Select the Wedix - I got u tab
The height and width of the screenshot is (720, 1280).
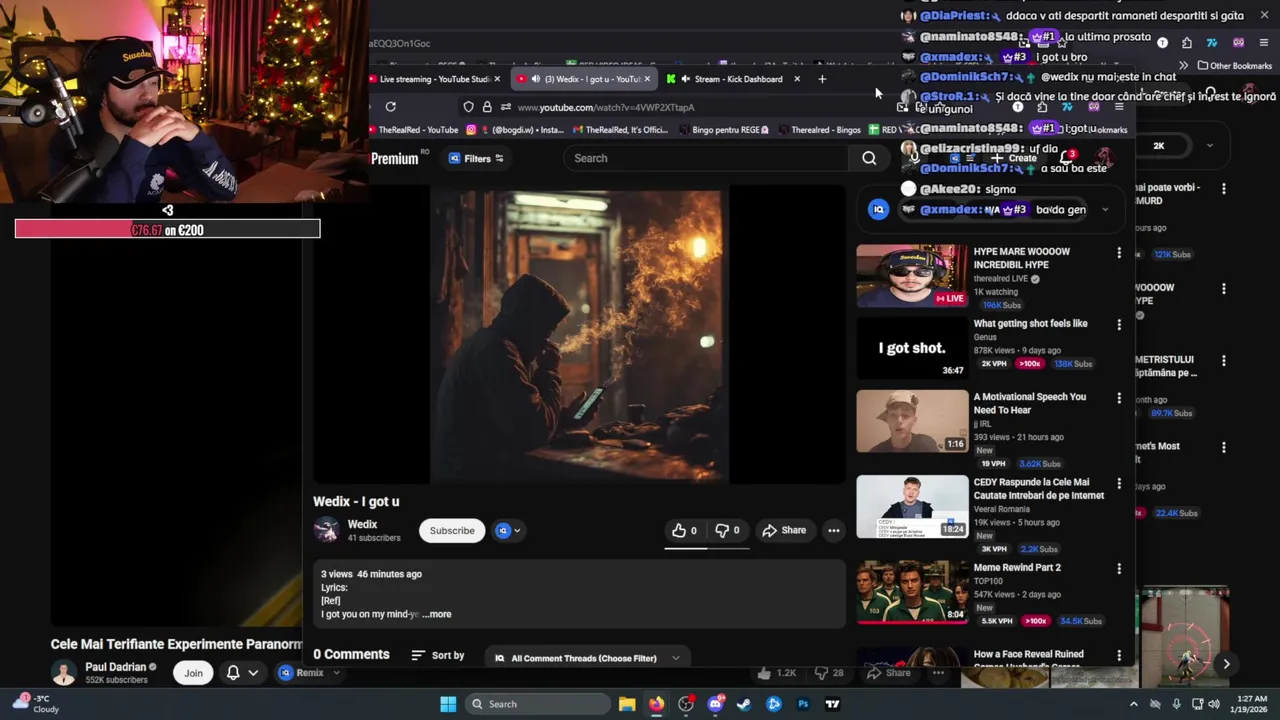(585, 79)
